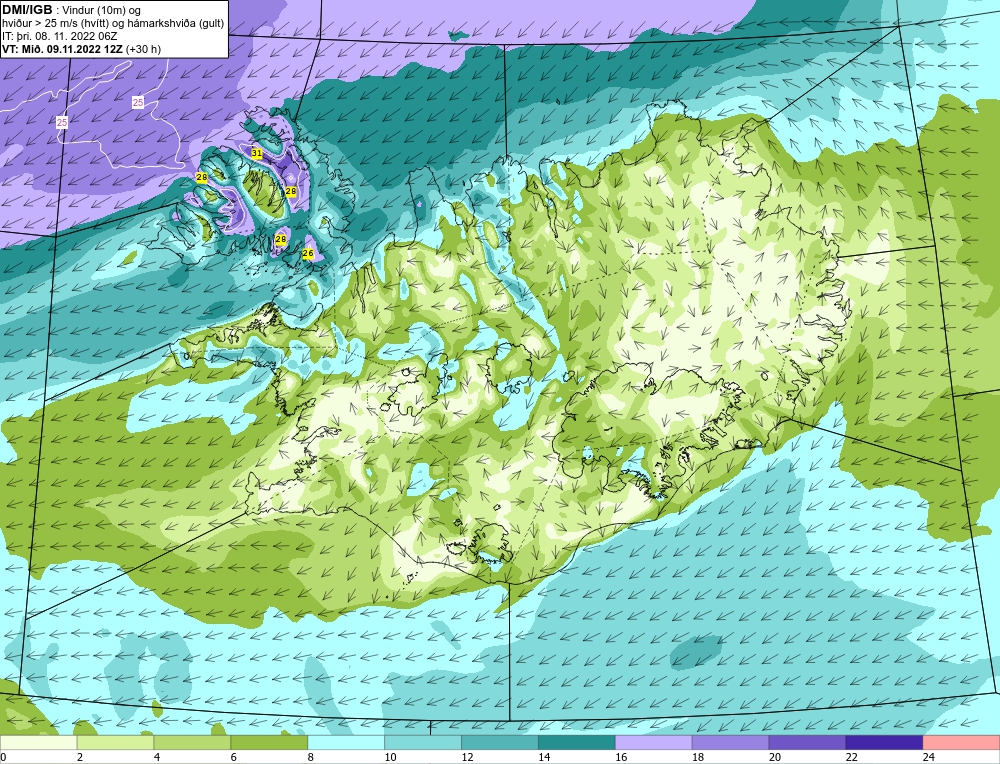Click the legend scale value 18
The width and height of the screenshot is (1000, 764).
698,758
